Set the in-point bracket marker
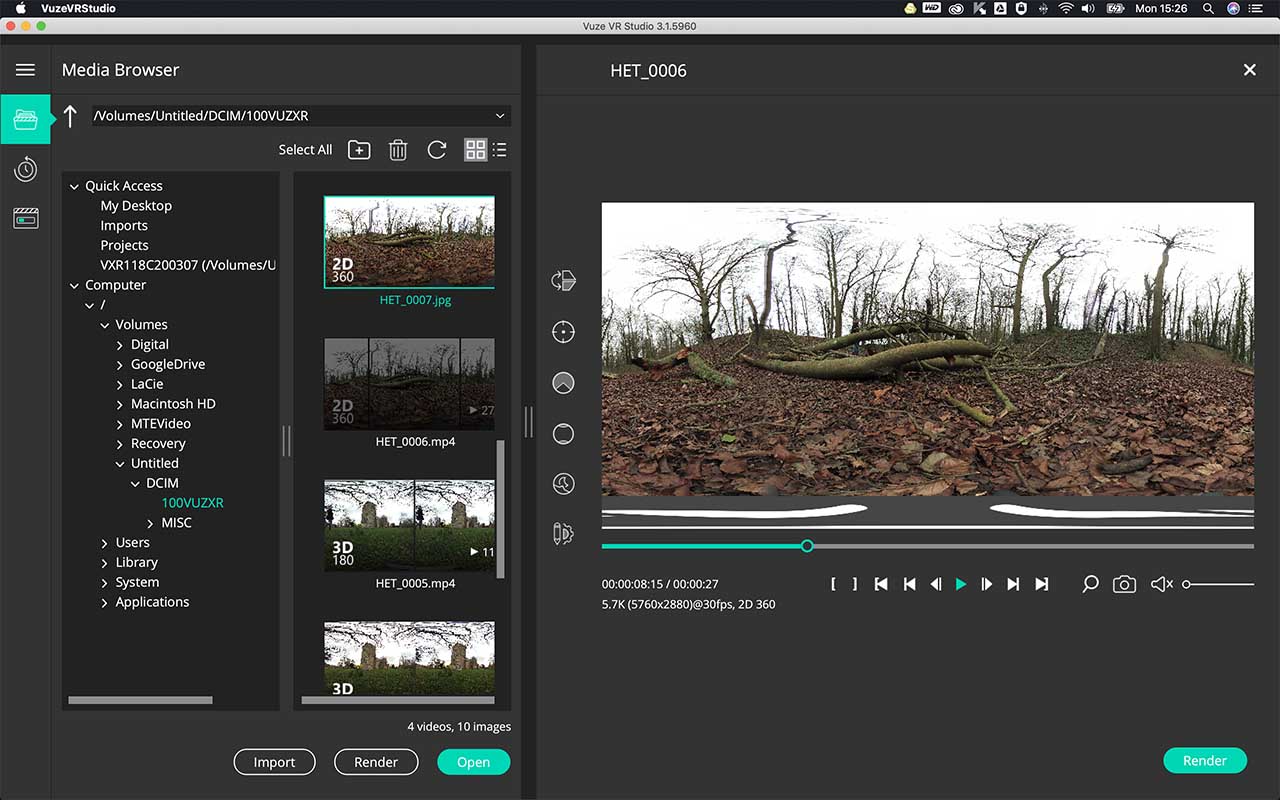1280x800 pixels. (x=832, y=584)
